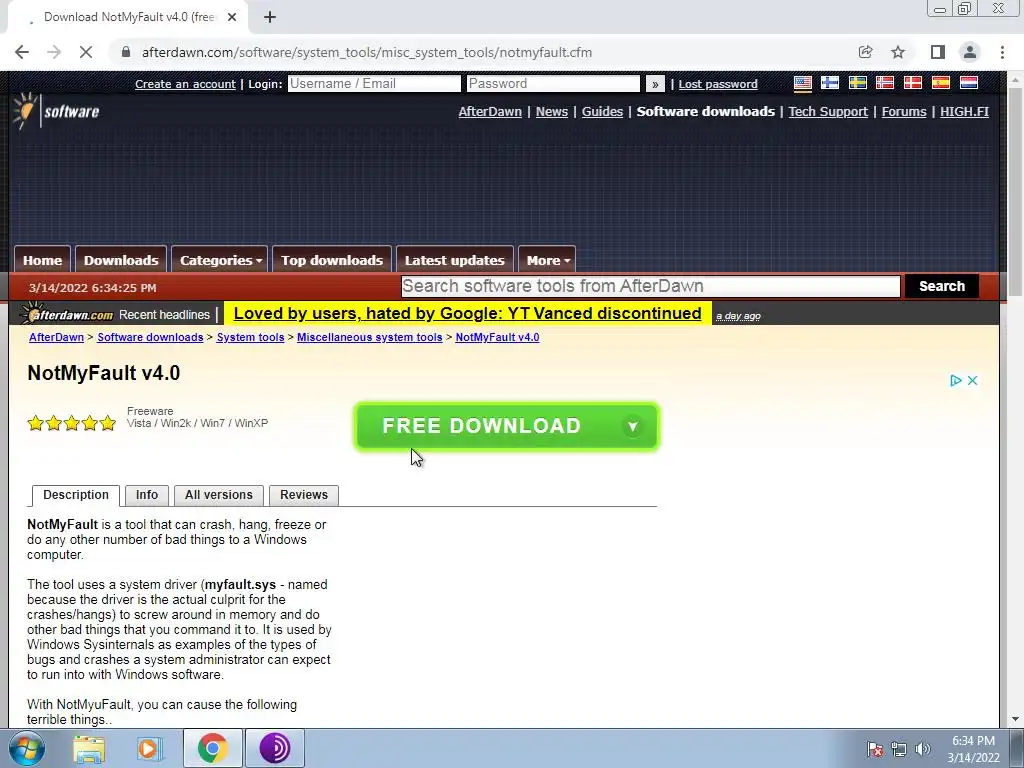Stop loading the page
The height and width of the screenshot is (768, 1024).
(x=86, y=52)
